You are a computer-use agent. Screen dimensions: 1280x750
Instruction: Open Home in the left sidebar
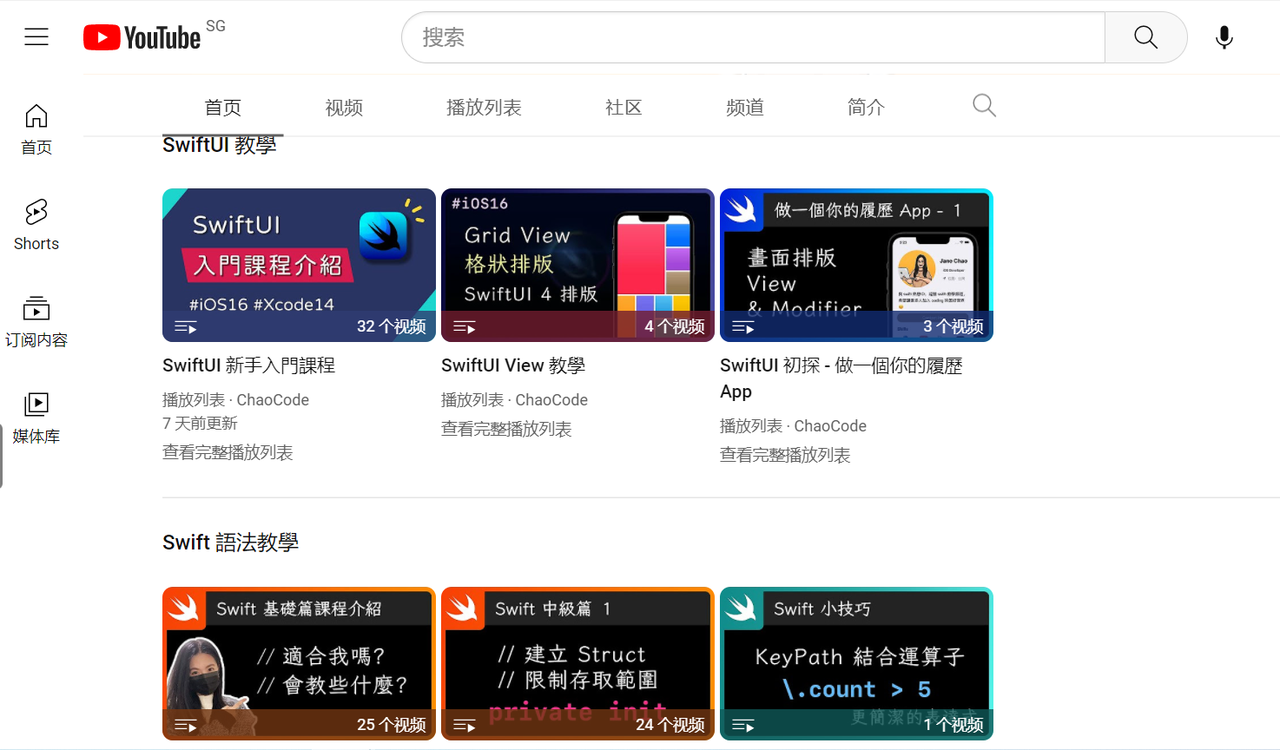tap(36, 129)
